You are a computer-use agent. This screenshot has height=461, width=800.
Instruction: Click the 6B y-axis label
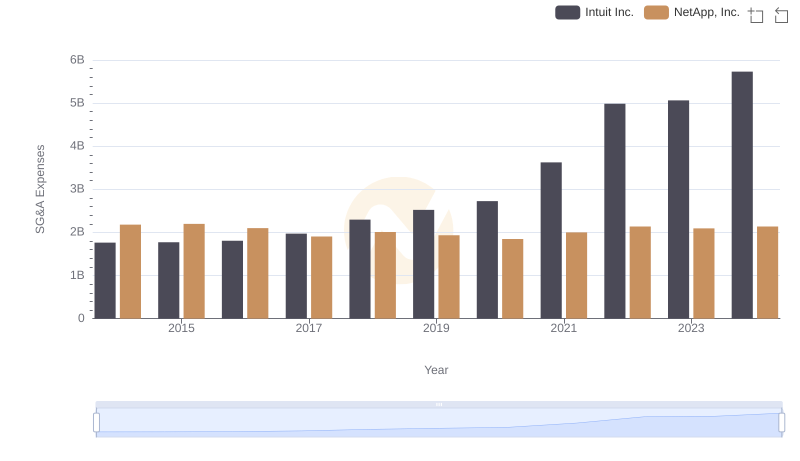coord(77,60)
